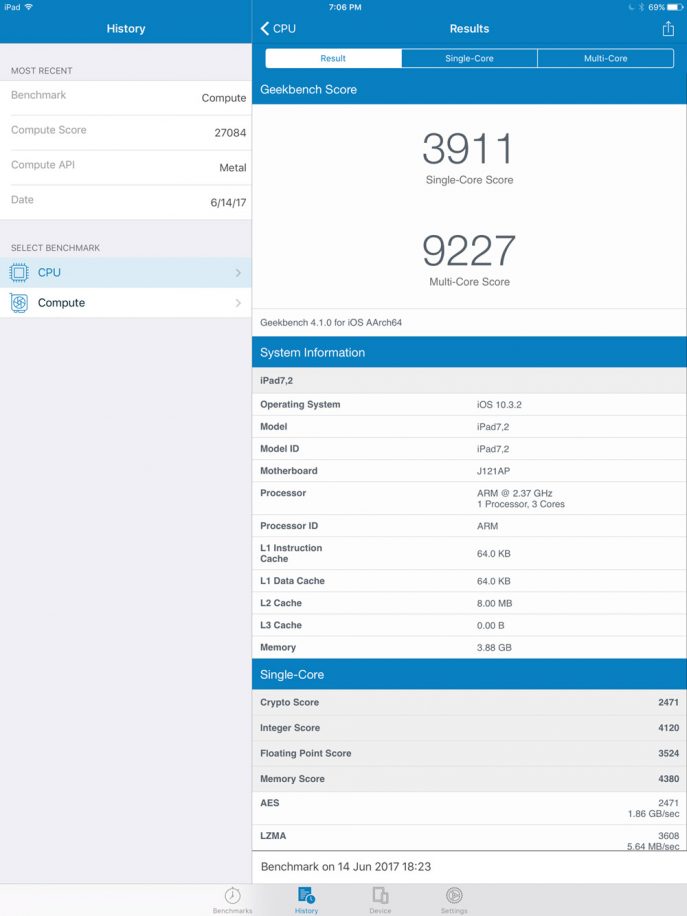This screenshot has height=916, width=687.
Task: Tap the J121AP motherboard value
Action: pyautogui.click(x=493, y=471)
